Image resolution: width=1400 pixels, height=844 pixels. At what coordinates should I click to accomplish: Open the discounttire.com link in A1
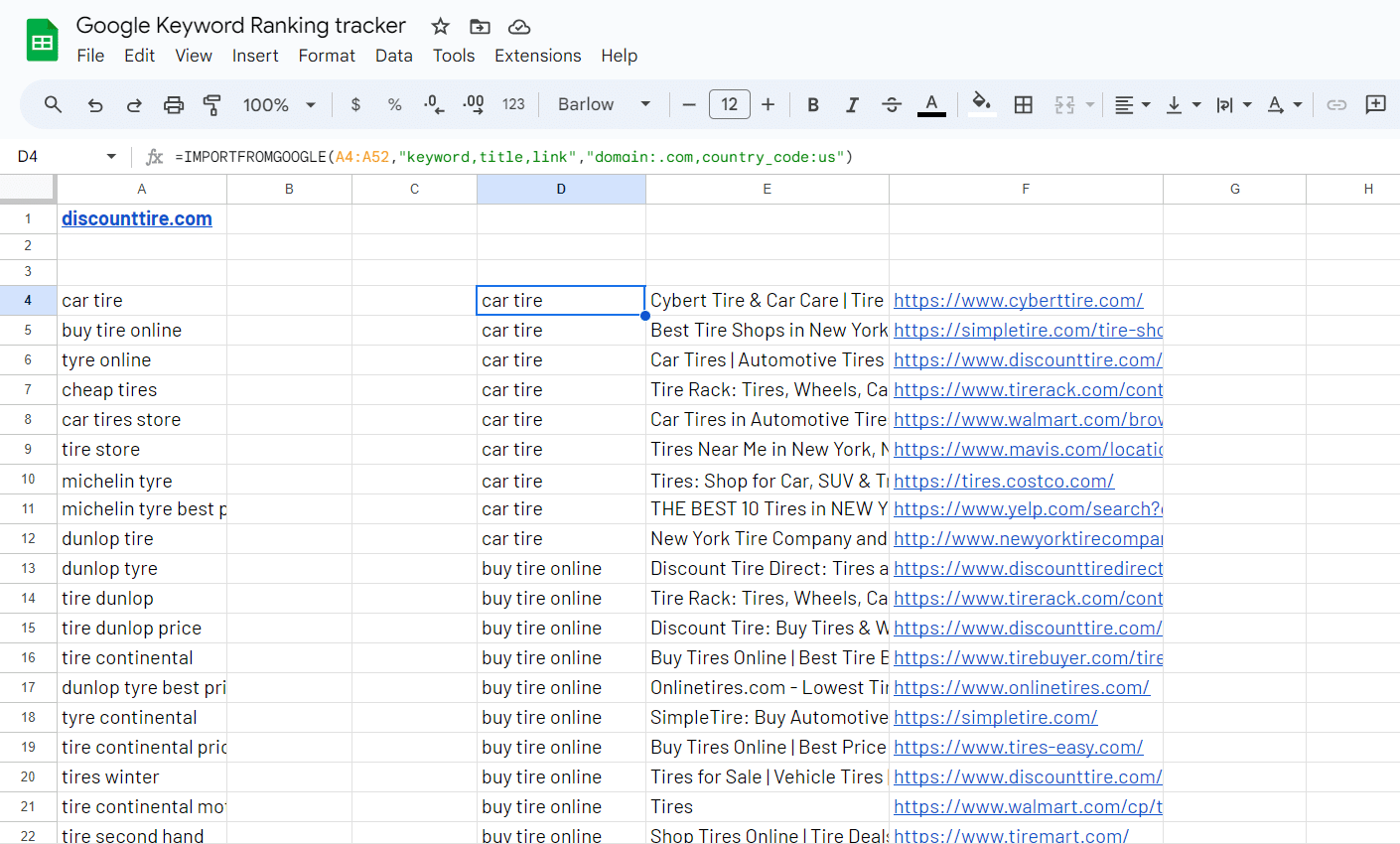[x=137, y=218]
